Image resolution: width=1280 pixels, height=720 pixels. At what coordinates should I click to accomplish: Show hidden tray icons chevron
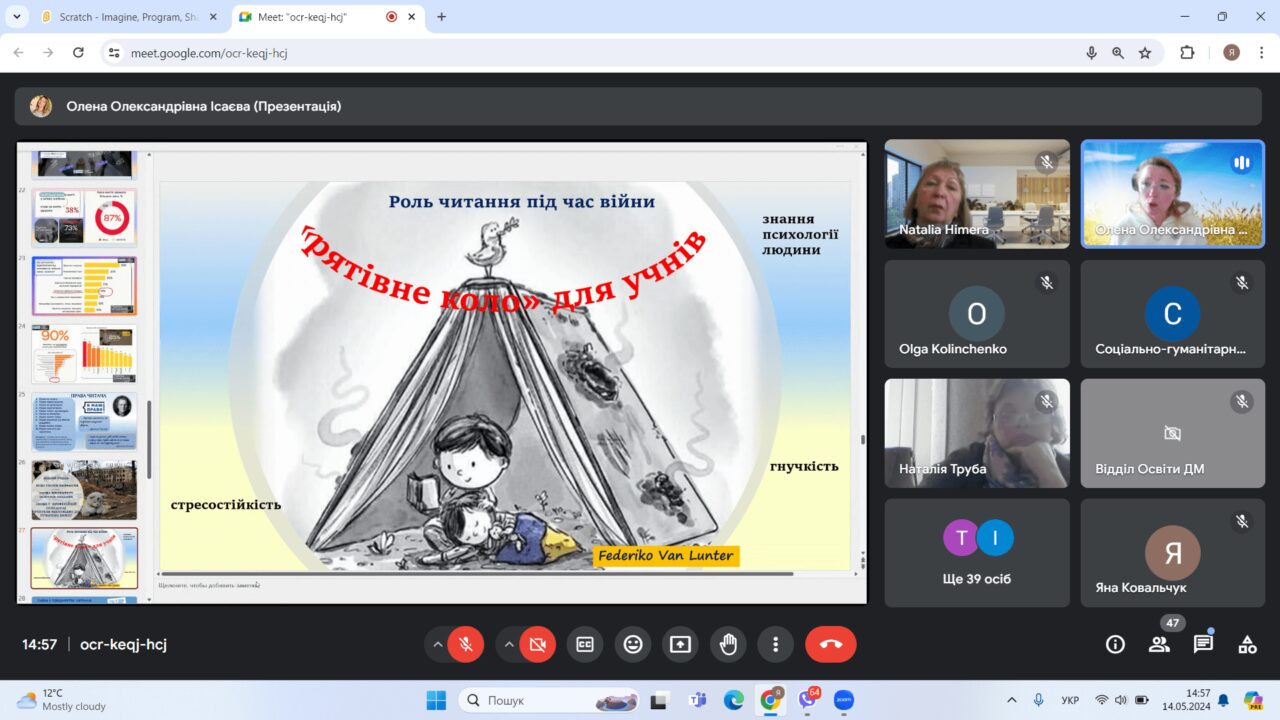[1012, 700]
